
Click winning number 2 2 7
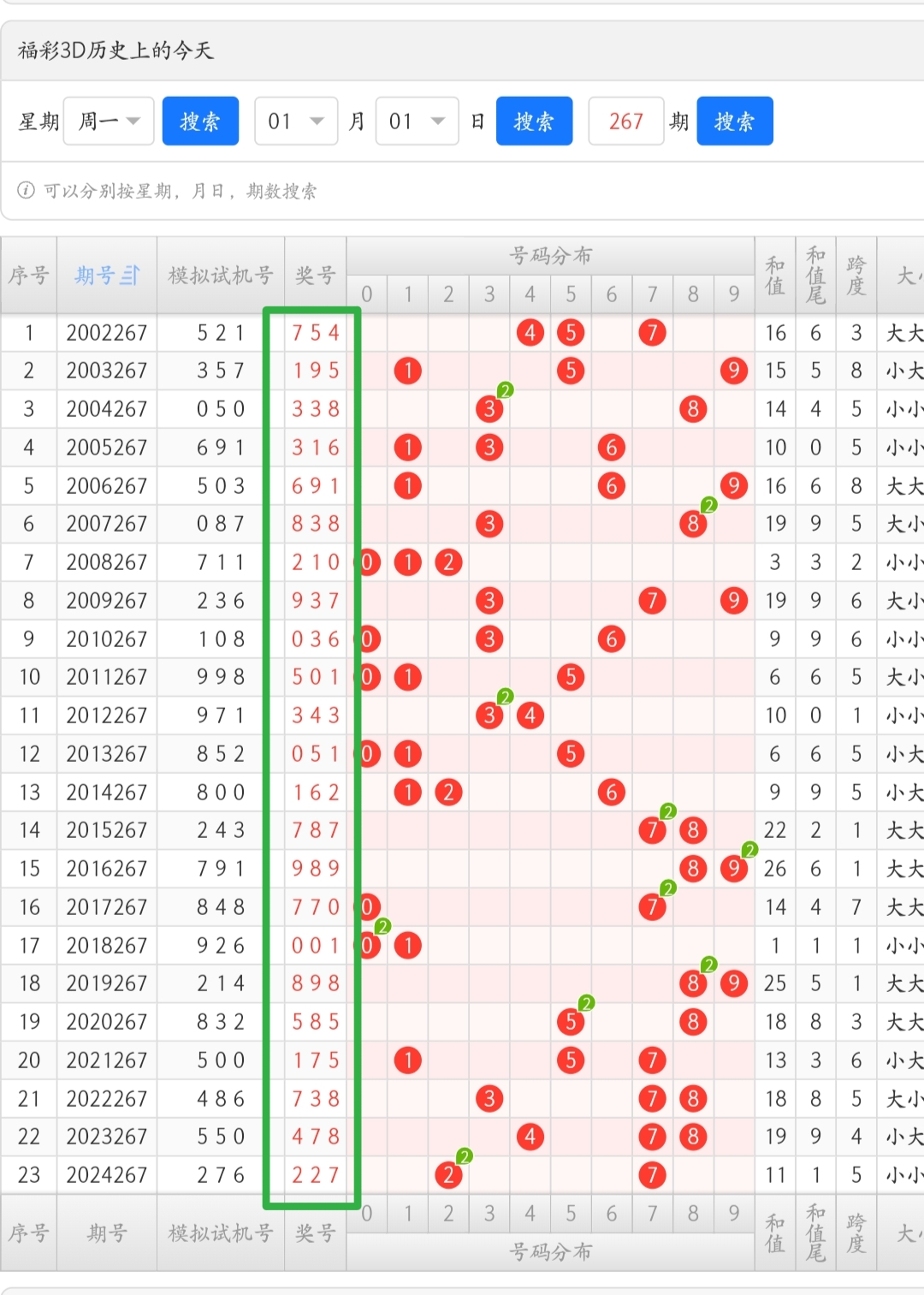click(316, 1175)
